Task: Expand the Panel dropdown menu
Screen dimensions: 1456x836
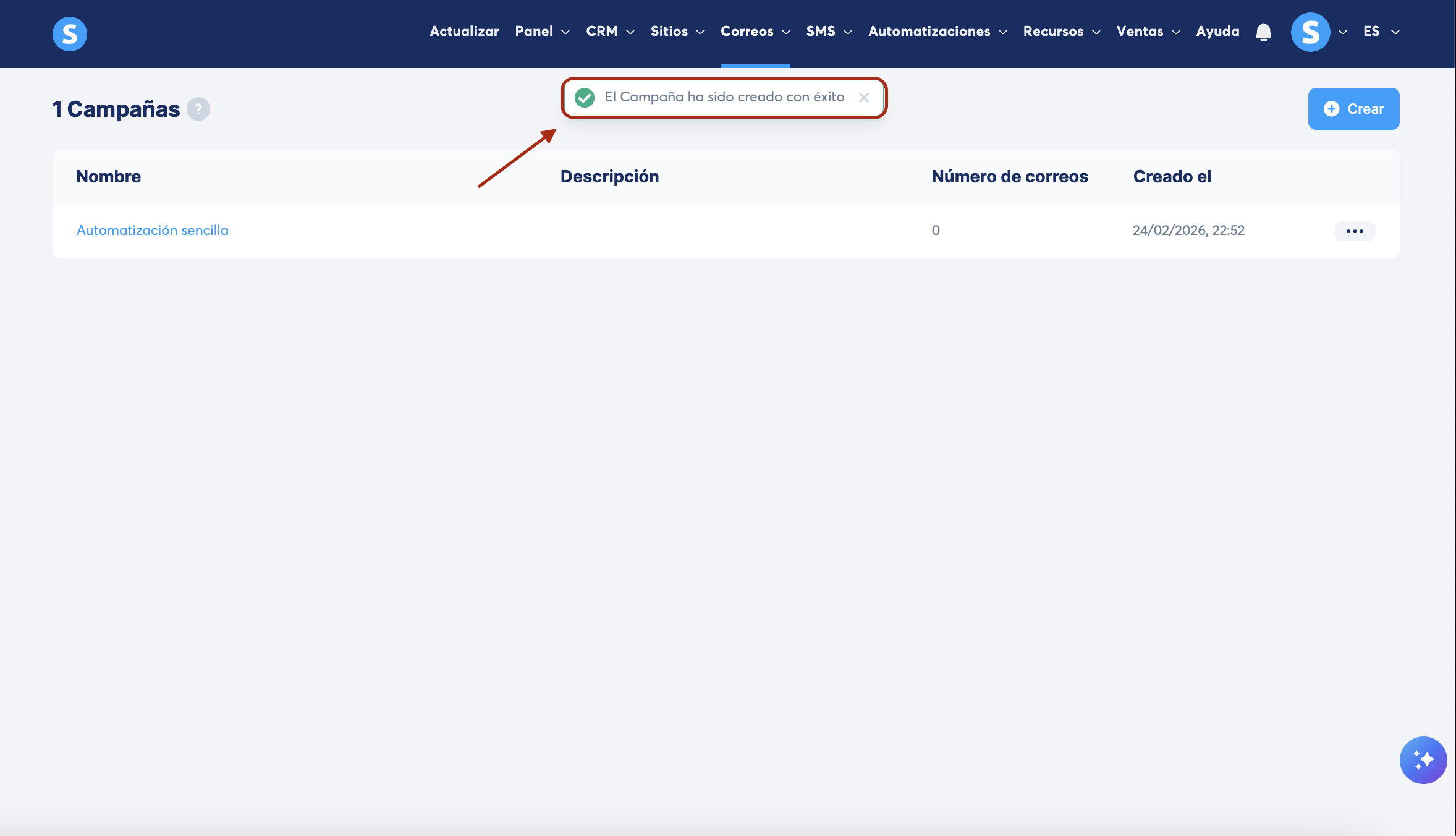Action: 542,31
